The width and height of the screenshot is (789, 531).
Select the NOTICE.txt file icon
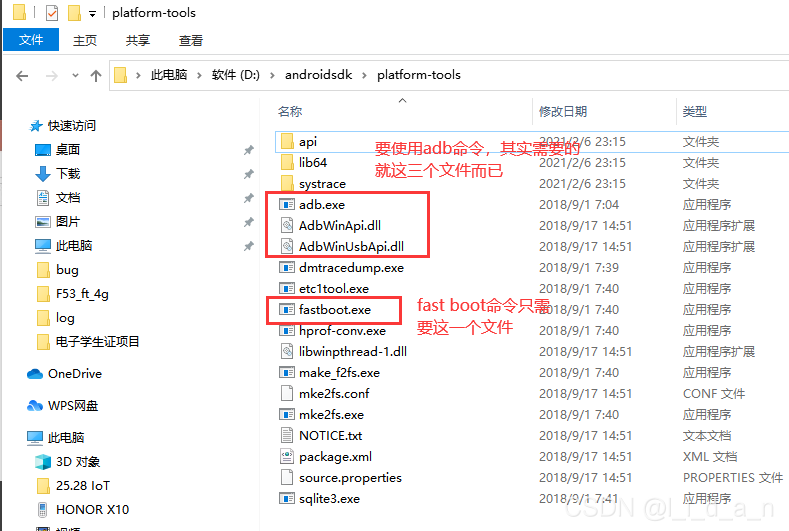pyautogui.click(x=287, y=435)
